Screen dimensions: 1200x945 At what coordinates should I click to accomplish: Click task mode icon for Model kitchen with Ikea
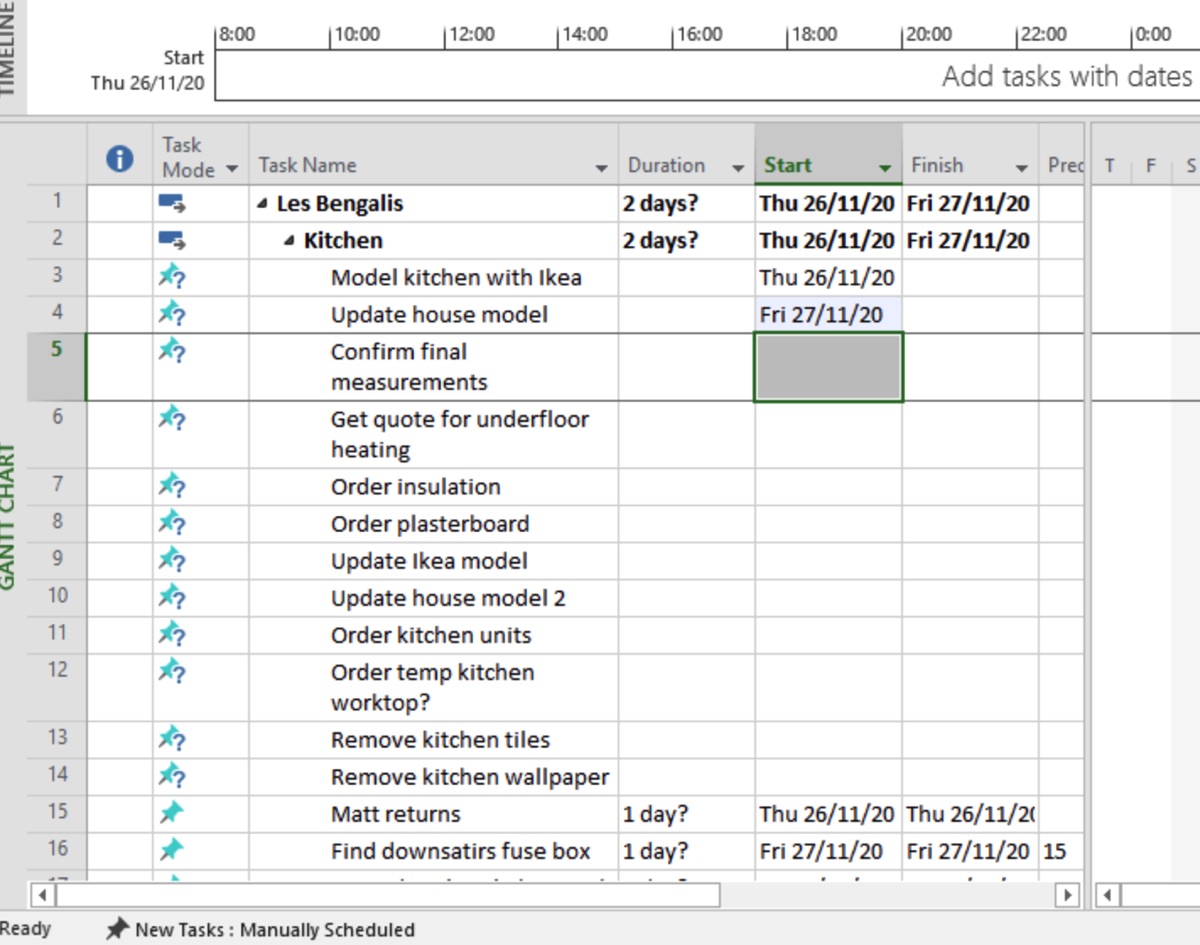click(172, 277)
